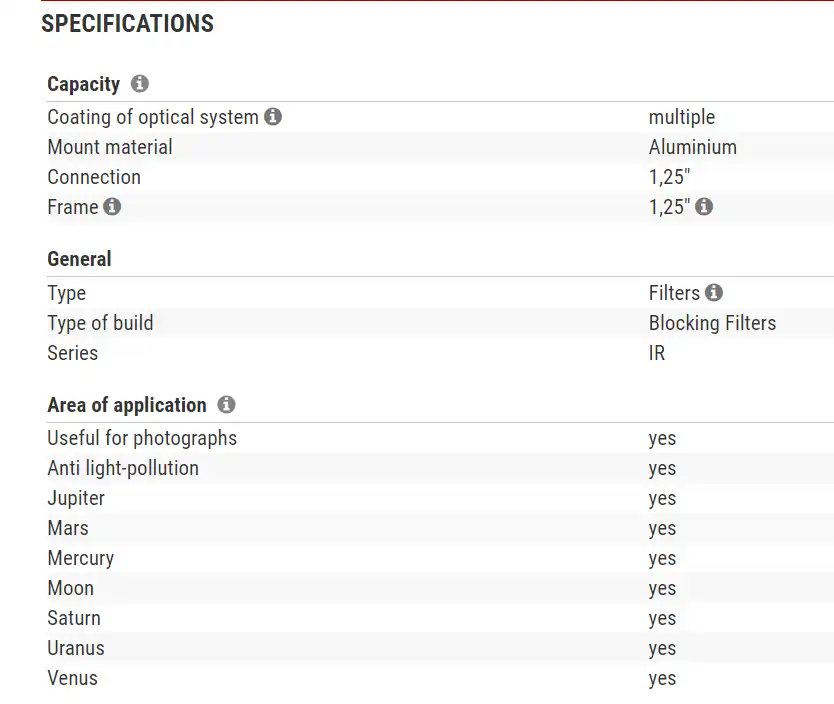Click the Saturn row label

74,618
